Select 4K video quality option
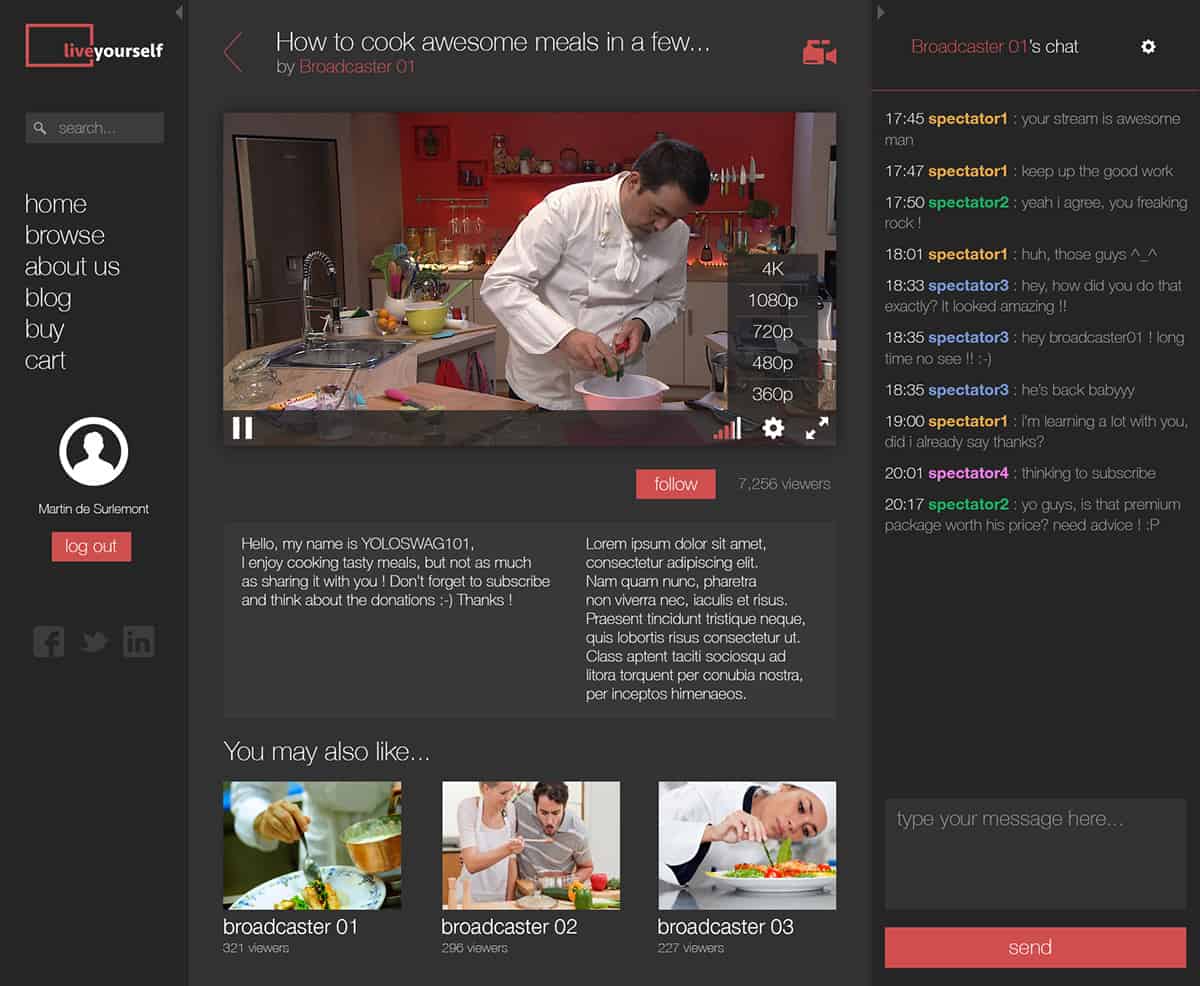Screen dimensions: 1200x986 coord(772,269)
